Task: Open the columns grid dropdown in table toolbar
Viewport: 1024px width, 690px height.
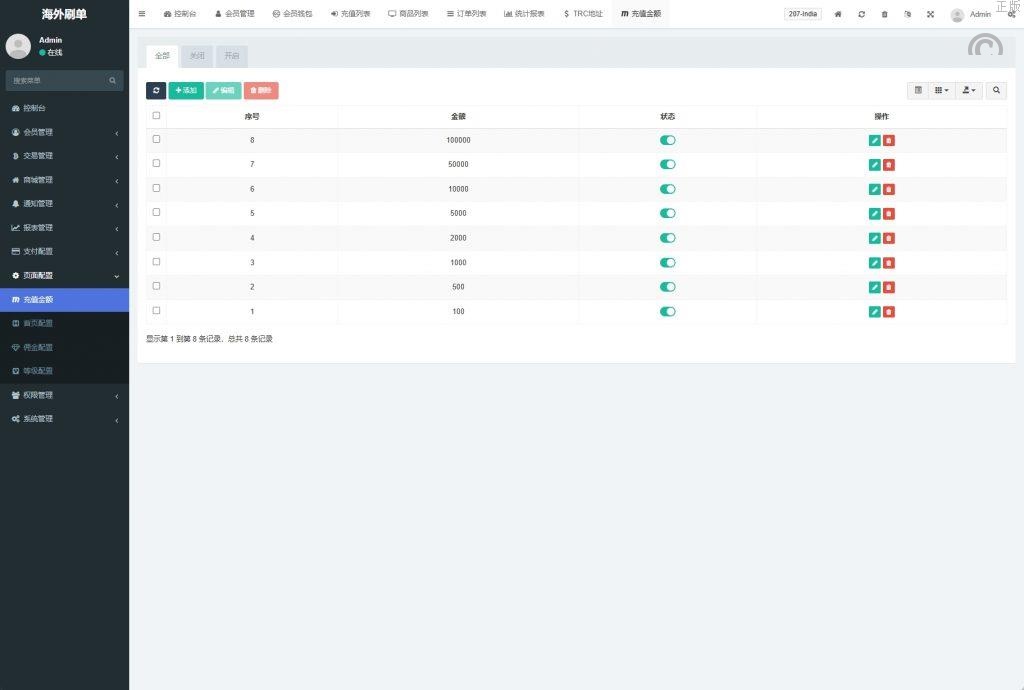Action: 942,90
